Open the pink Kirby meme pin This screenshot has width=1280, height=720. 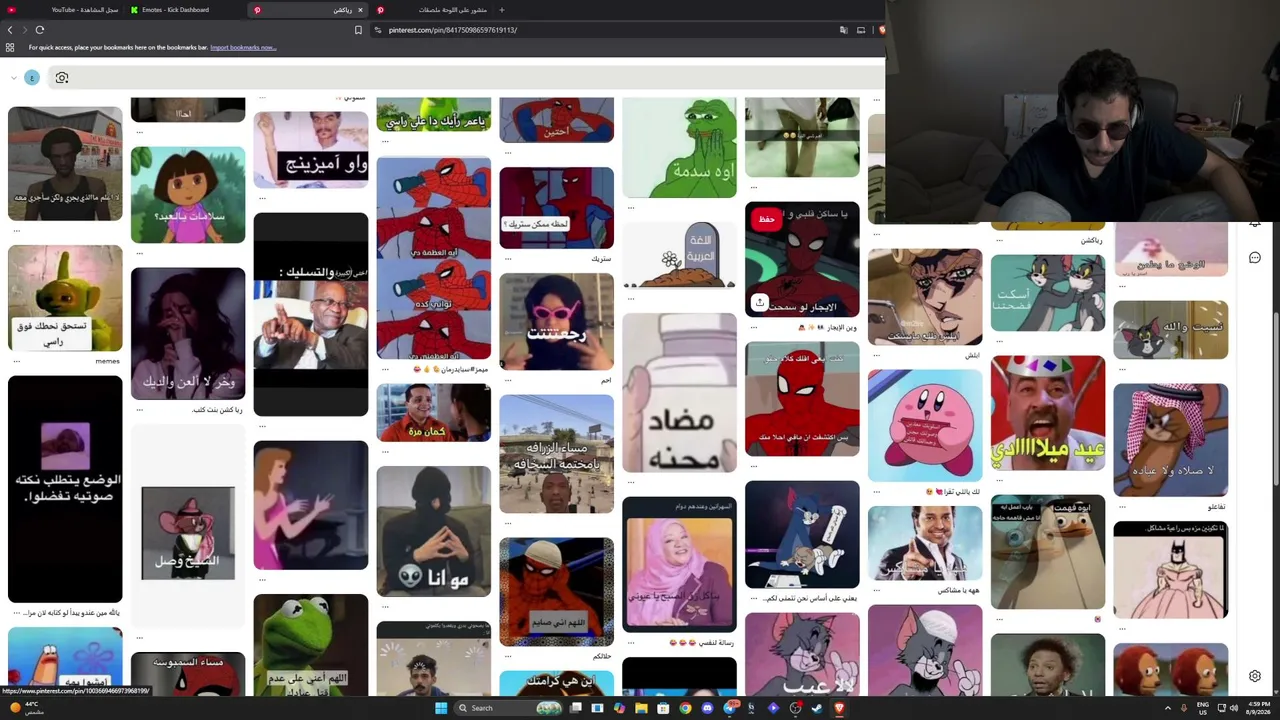(925, 425)
